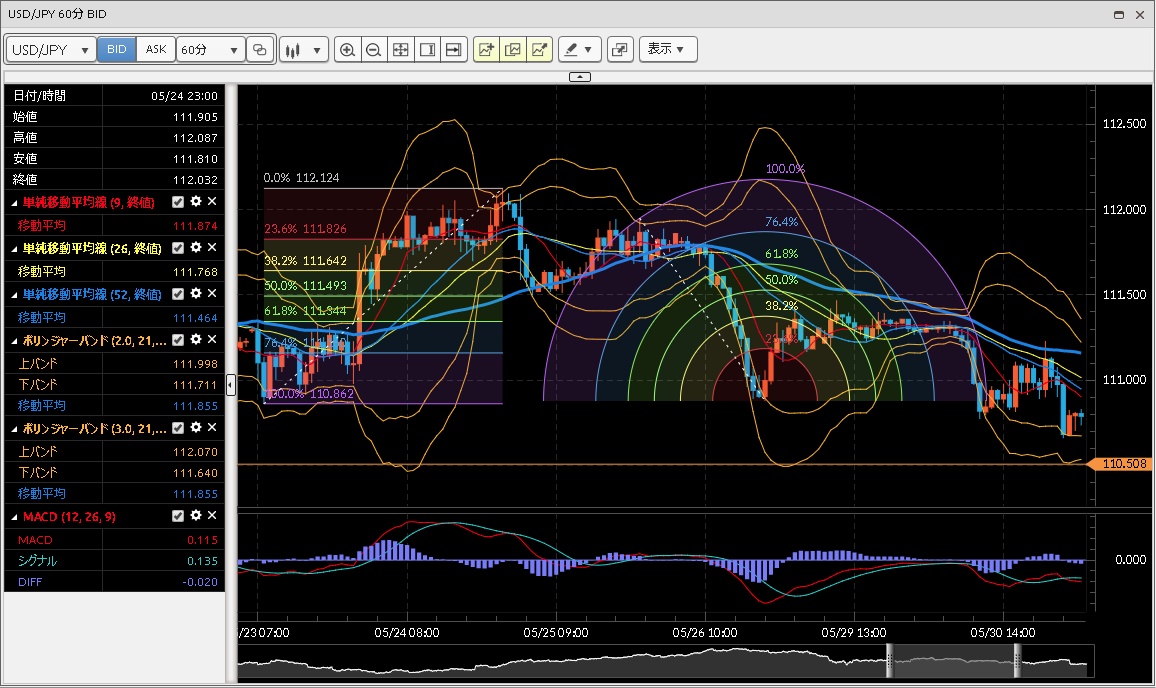1156x688 pixels.
Task: Click the chart link icon beside timeframe
Action: (x=260, y=49)
